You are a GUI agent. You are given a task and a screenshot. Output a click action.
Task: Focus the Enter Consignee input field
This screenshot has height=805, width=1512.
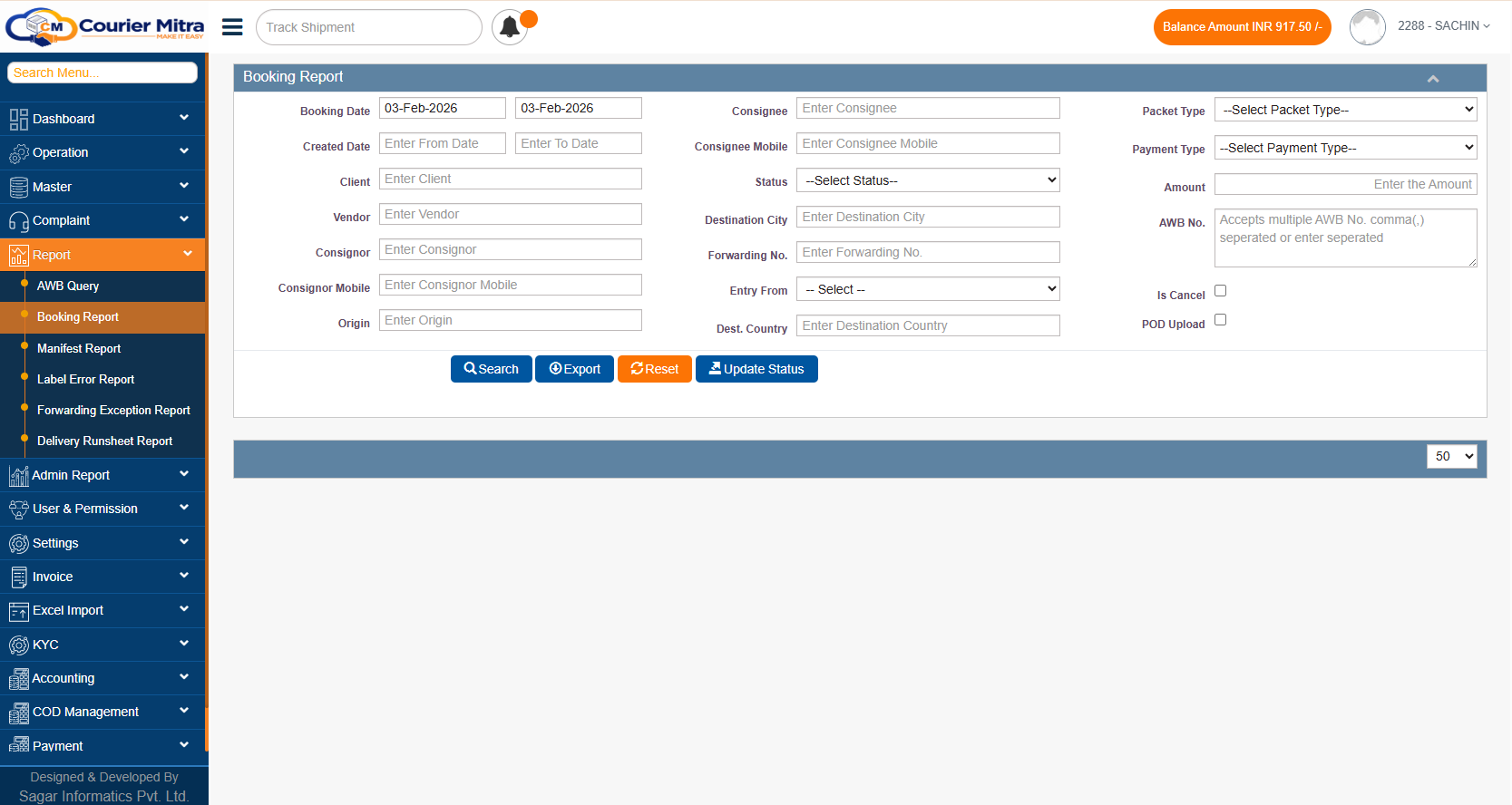[x=928, y=108]
